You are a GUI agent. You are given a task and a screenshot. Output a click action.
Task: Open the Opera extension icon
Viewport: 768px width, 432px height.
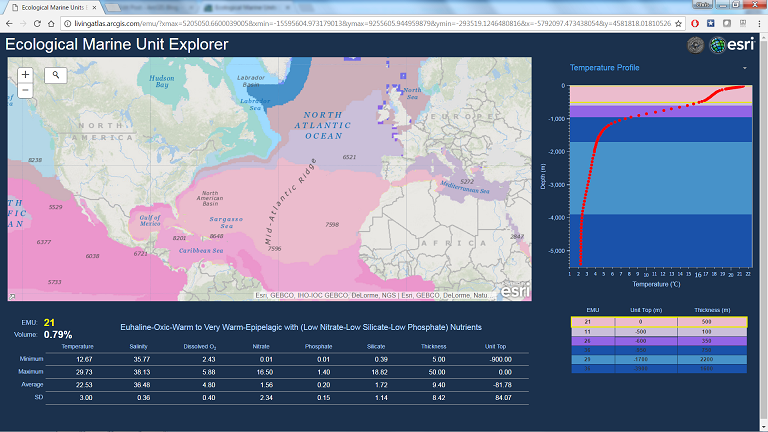click(x=694, y=22)
